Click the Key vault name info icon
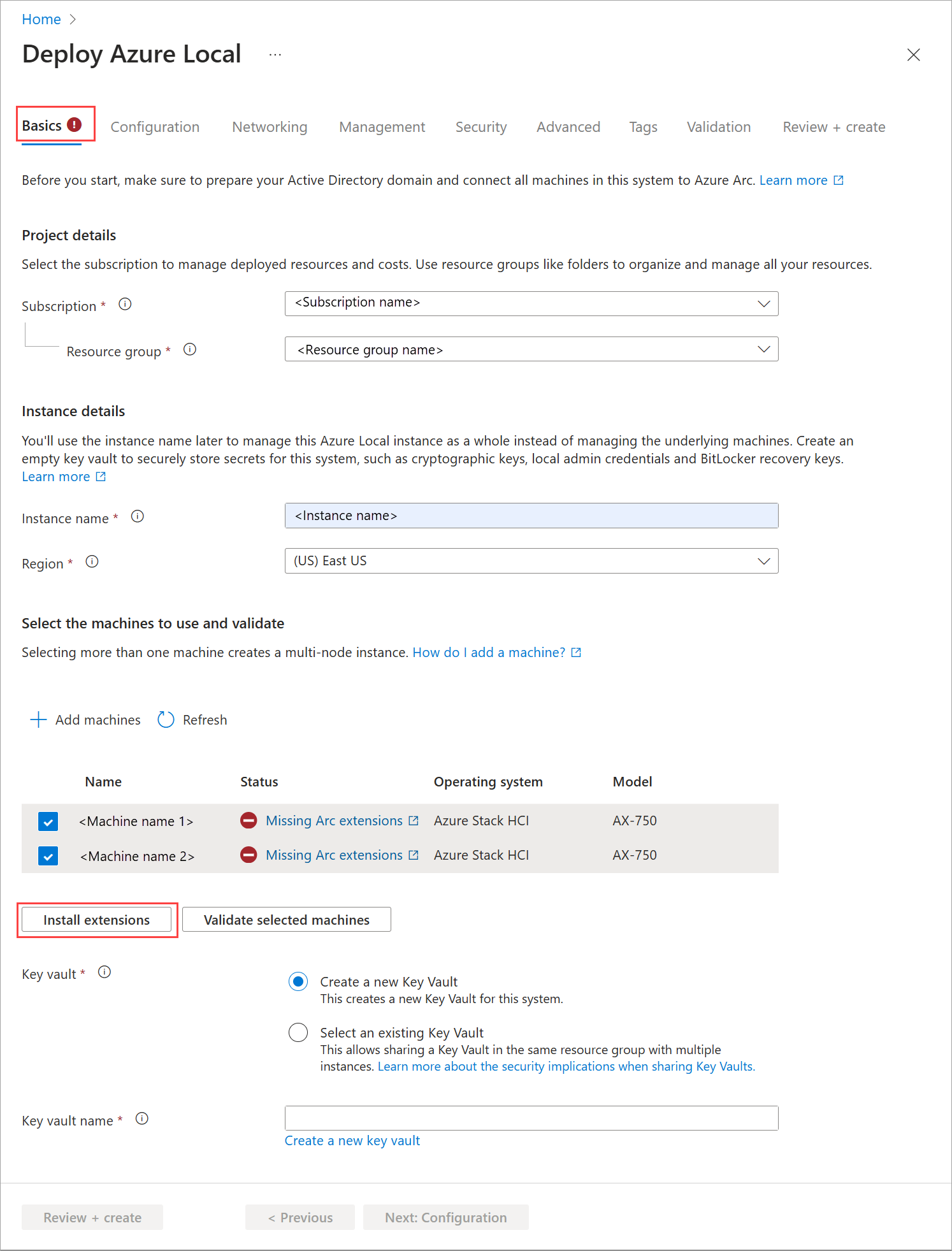This screenshot has width=952, height=1251. pos(142,1119)
